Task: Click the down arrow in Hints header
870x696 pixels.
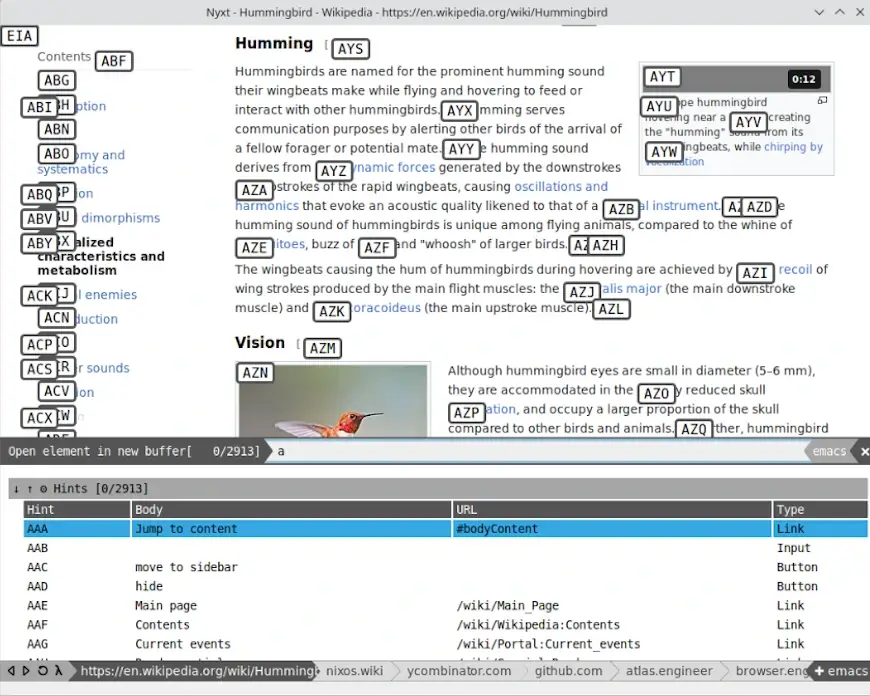Action: point(16,489)
